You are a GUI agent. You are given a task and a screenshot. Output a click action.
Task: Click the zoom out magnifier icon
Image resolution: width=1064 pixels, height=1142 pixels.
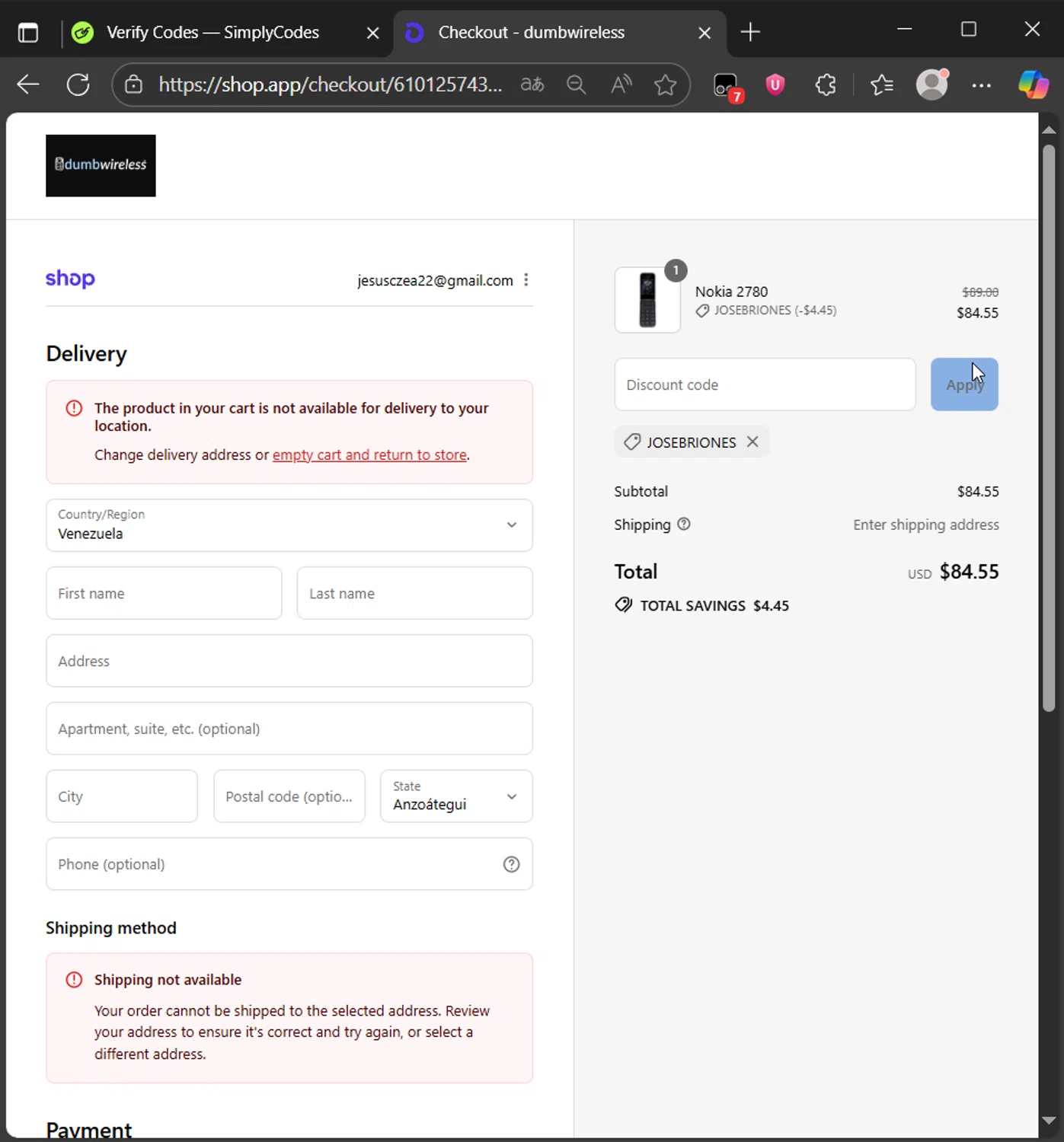pos(577,85)
